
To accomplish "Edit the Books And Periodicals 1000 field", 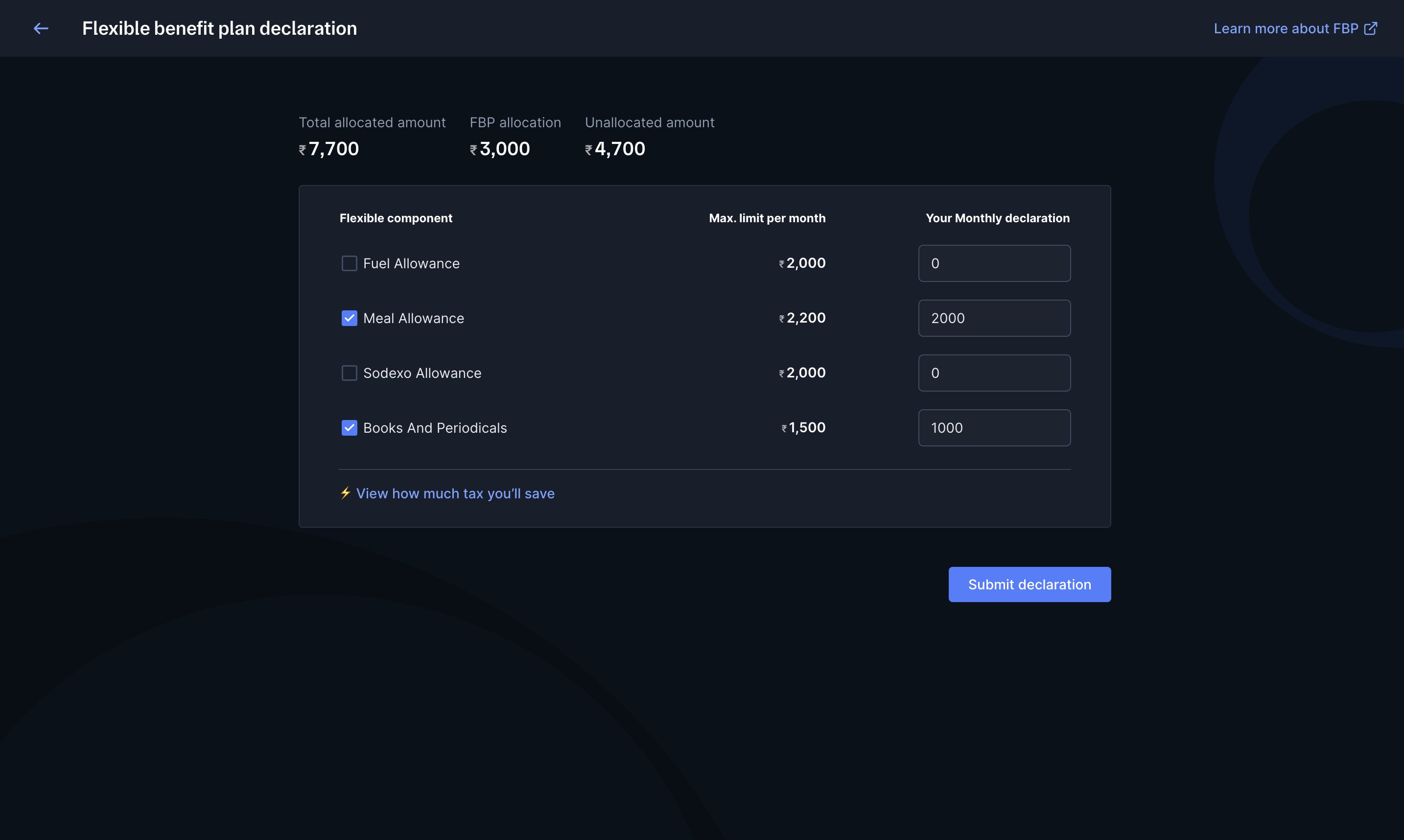I will 994,428.
